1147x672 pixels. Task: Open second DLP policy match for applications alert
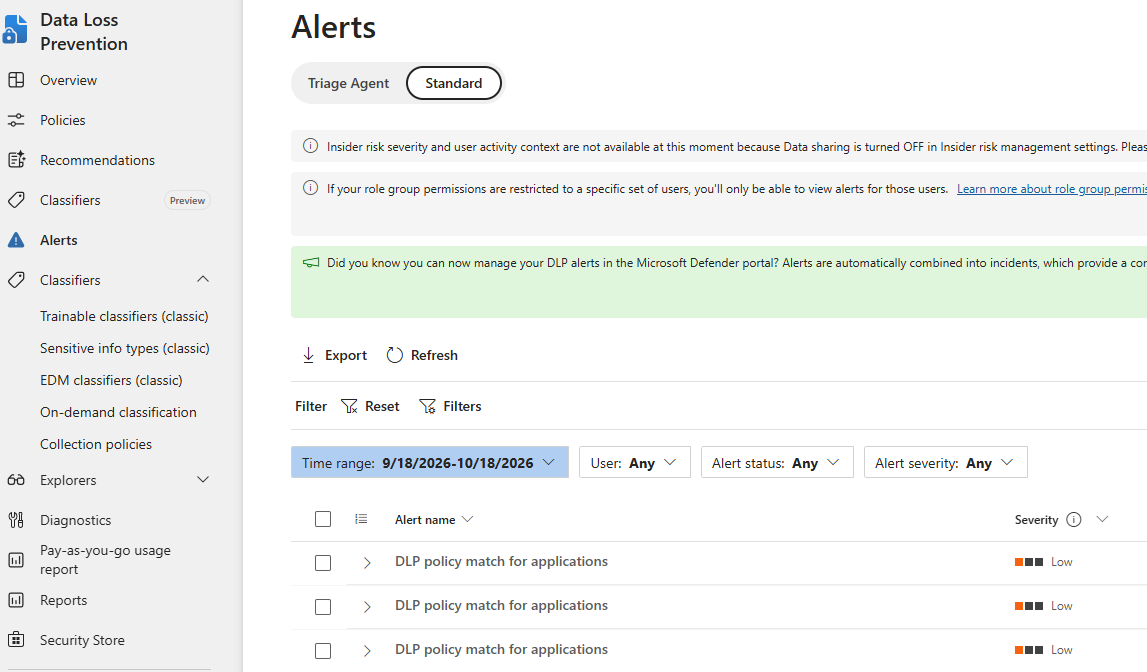[501, 605]
